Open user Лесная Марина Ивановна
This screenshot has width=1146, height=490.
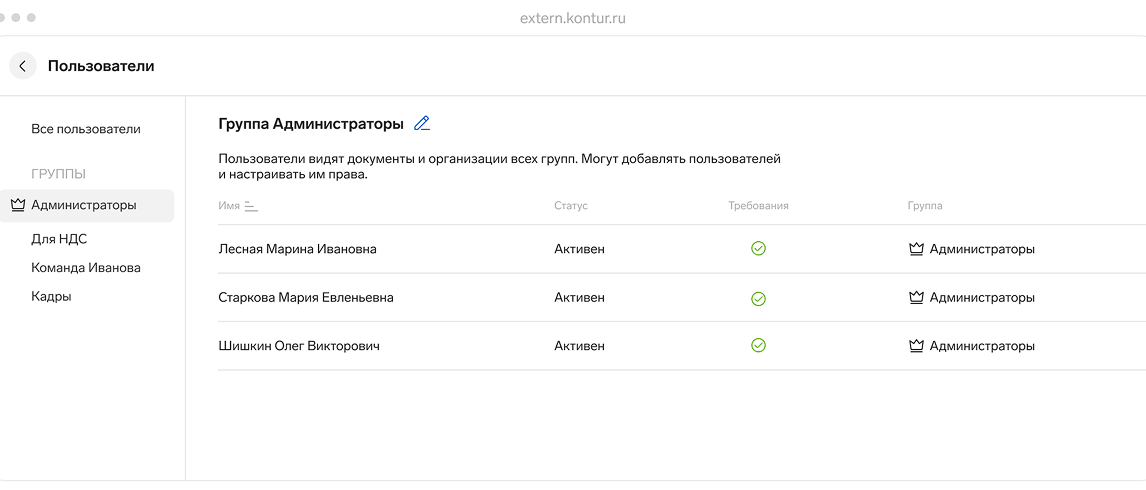click(297, 249)
